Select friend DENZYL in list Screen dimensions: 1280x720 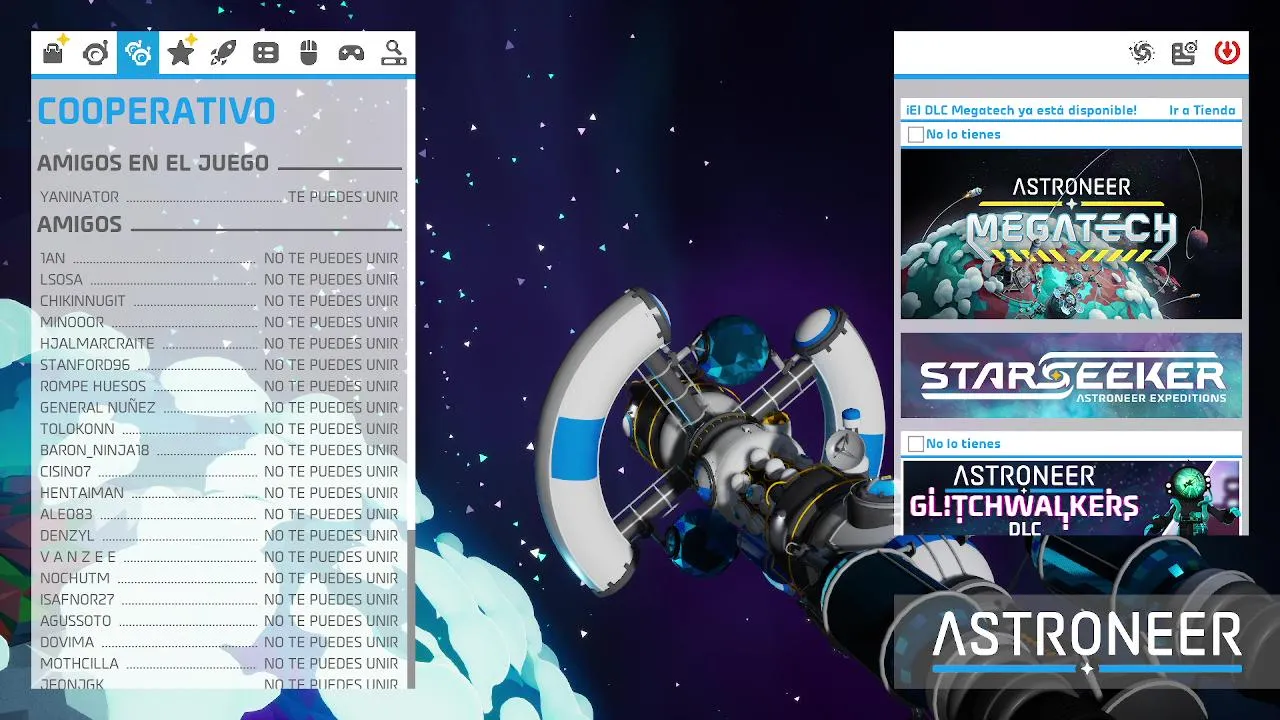(x=219, y=535)
